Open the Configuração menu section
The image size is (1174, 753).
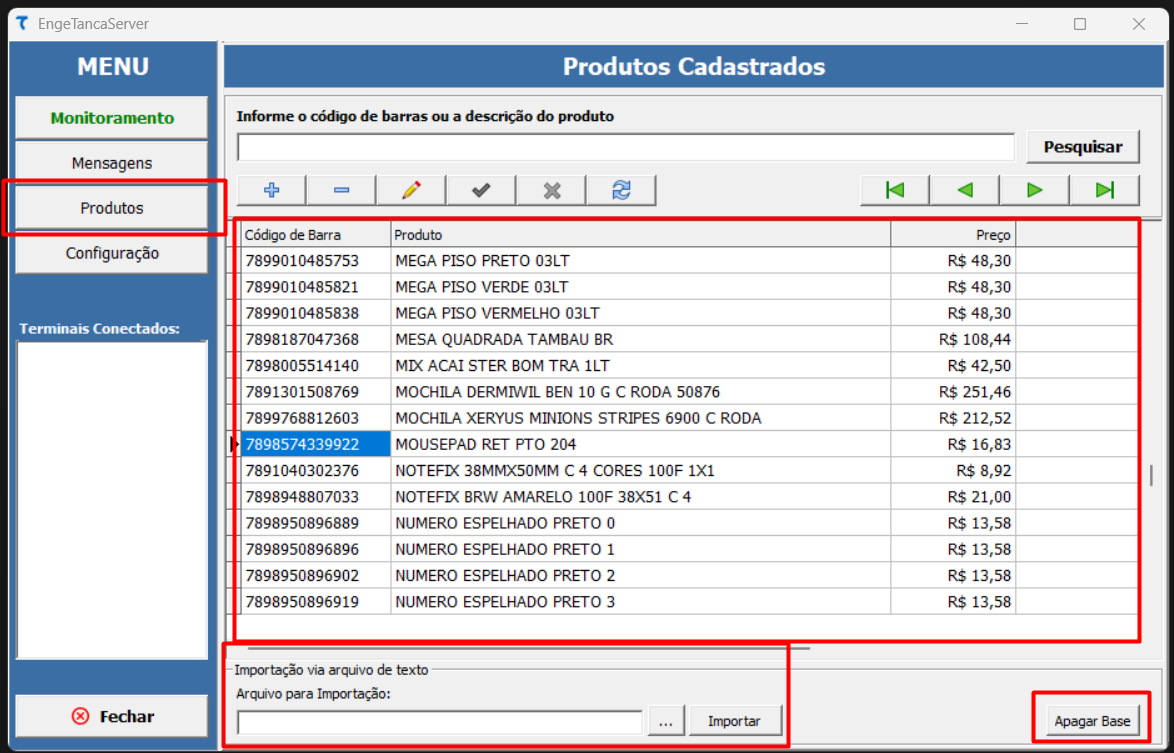(x=112, y=253)
